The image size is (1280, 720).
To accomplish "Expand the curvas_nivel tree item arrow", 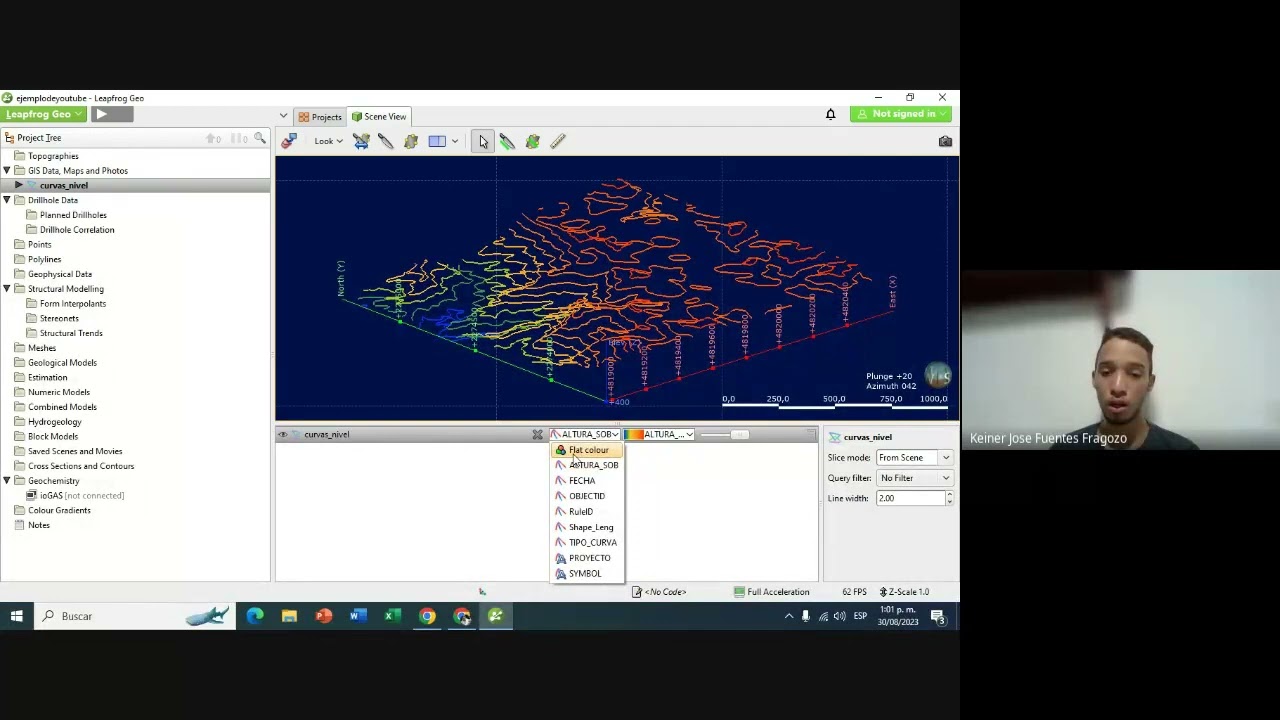I will (x=19, y=185).
